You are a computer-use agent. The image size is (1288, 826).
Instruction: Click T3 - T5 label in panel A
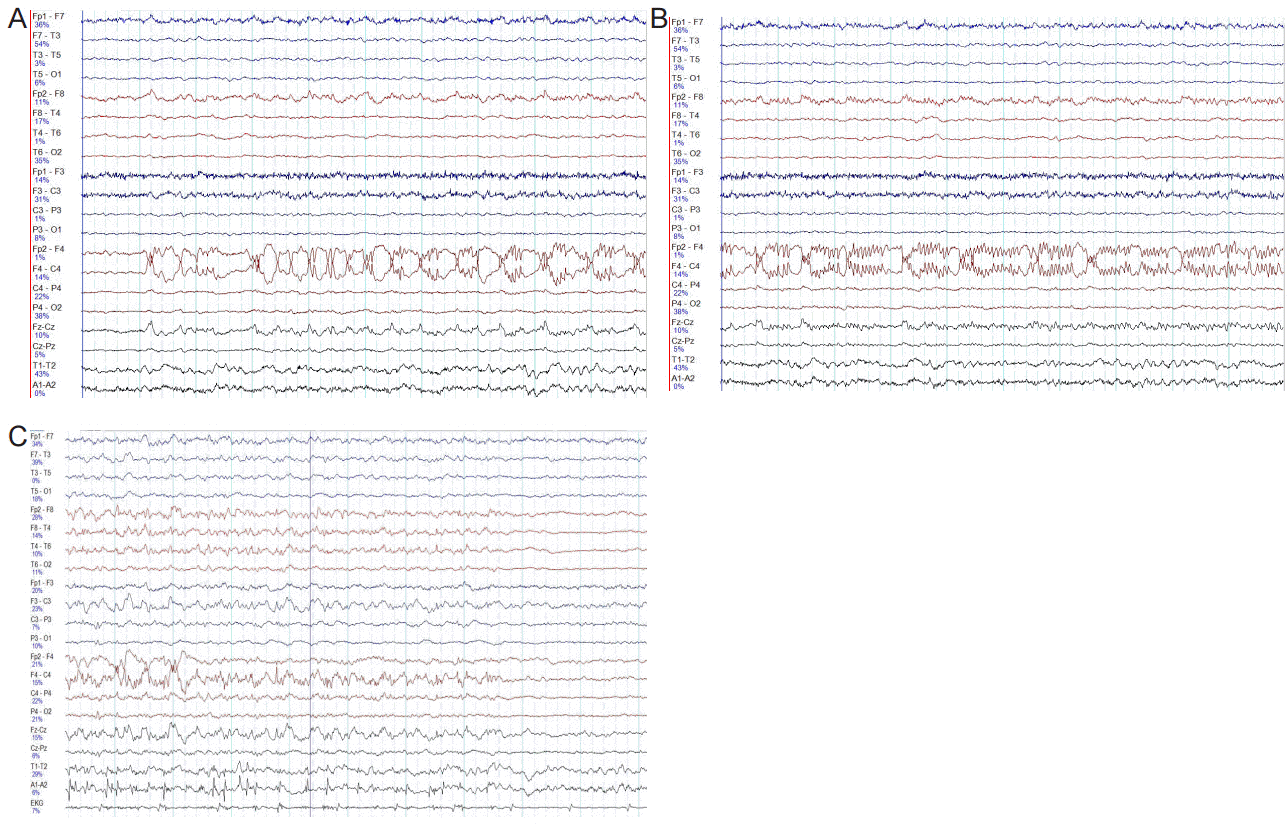pyautogui.click(x=47, y=55)
